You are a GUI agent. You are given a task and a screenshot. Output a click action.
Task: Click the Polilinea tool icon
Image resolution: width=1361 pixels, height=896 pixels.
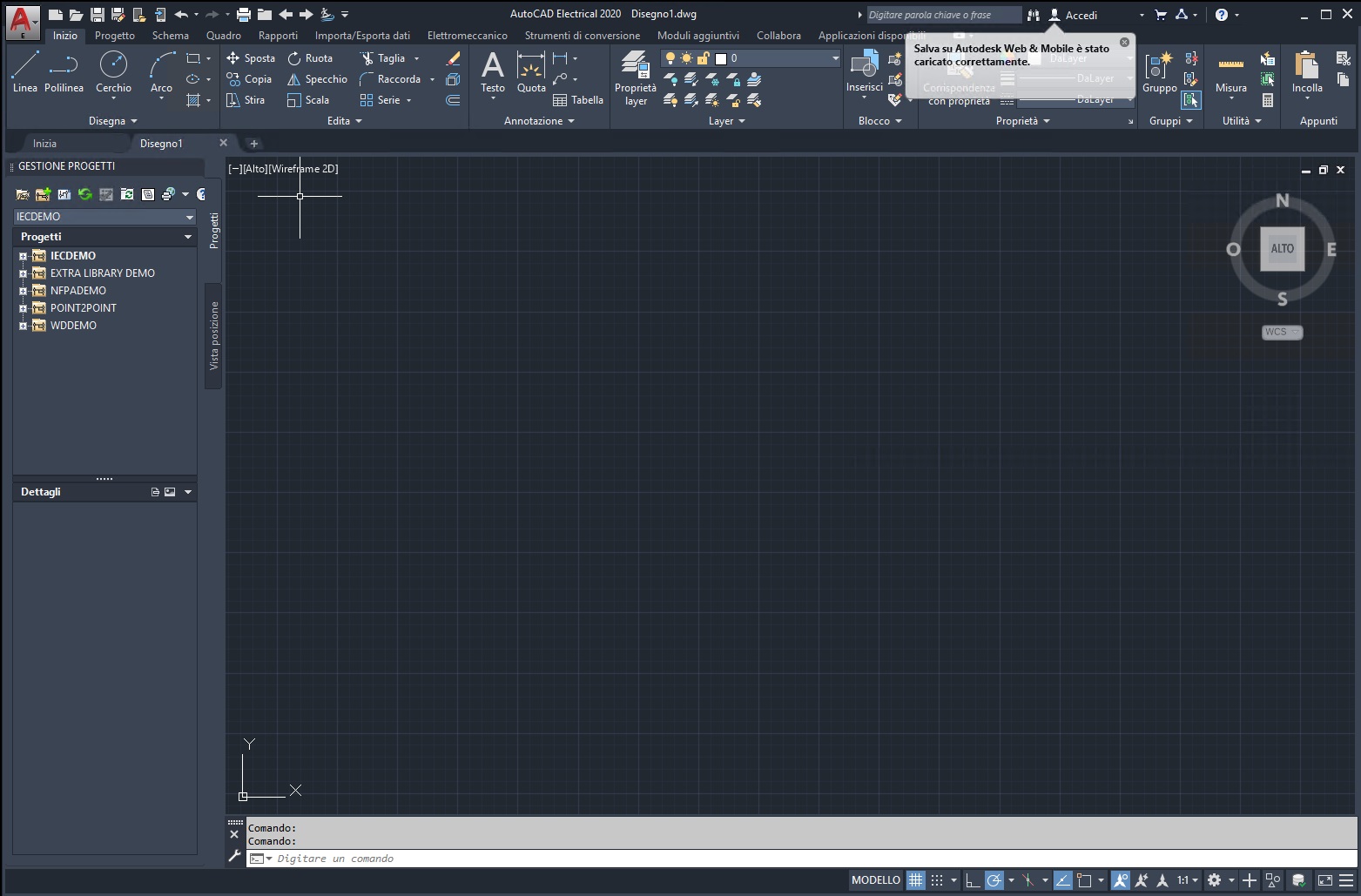pos(64,65)
